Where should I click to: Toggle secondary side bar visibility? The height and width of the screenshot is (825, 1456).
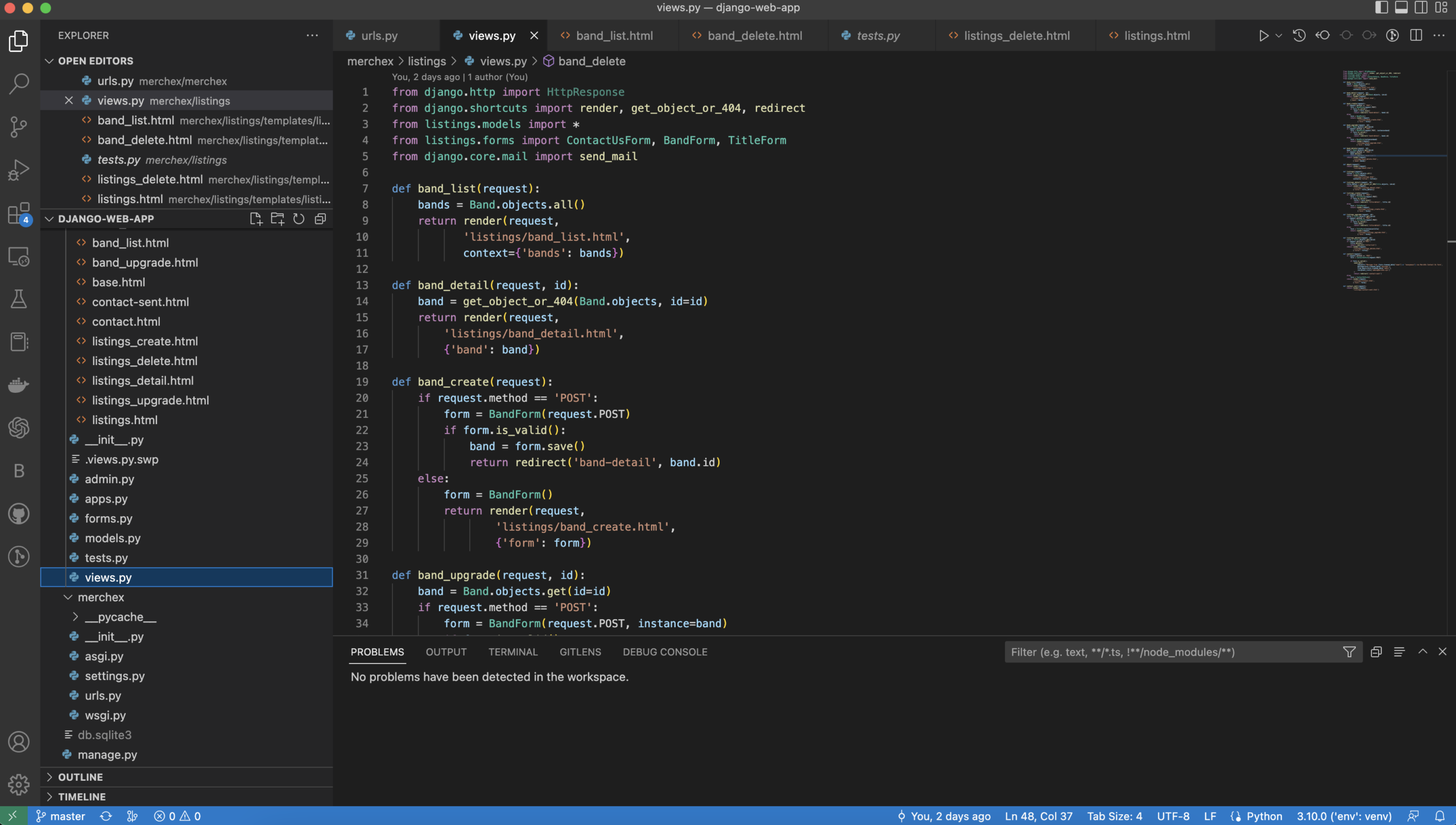tap(1421, 7)
